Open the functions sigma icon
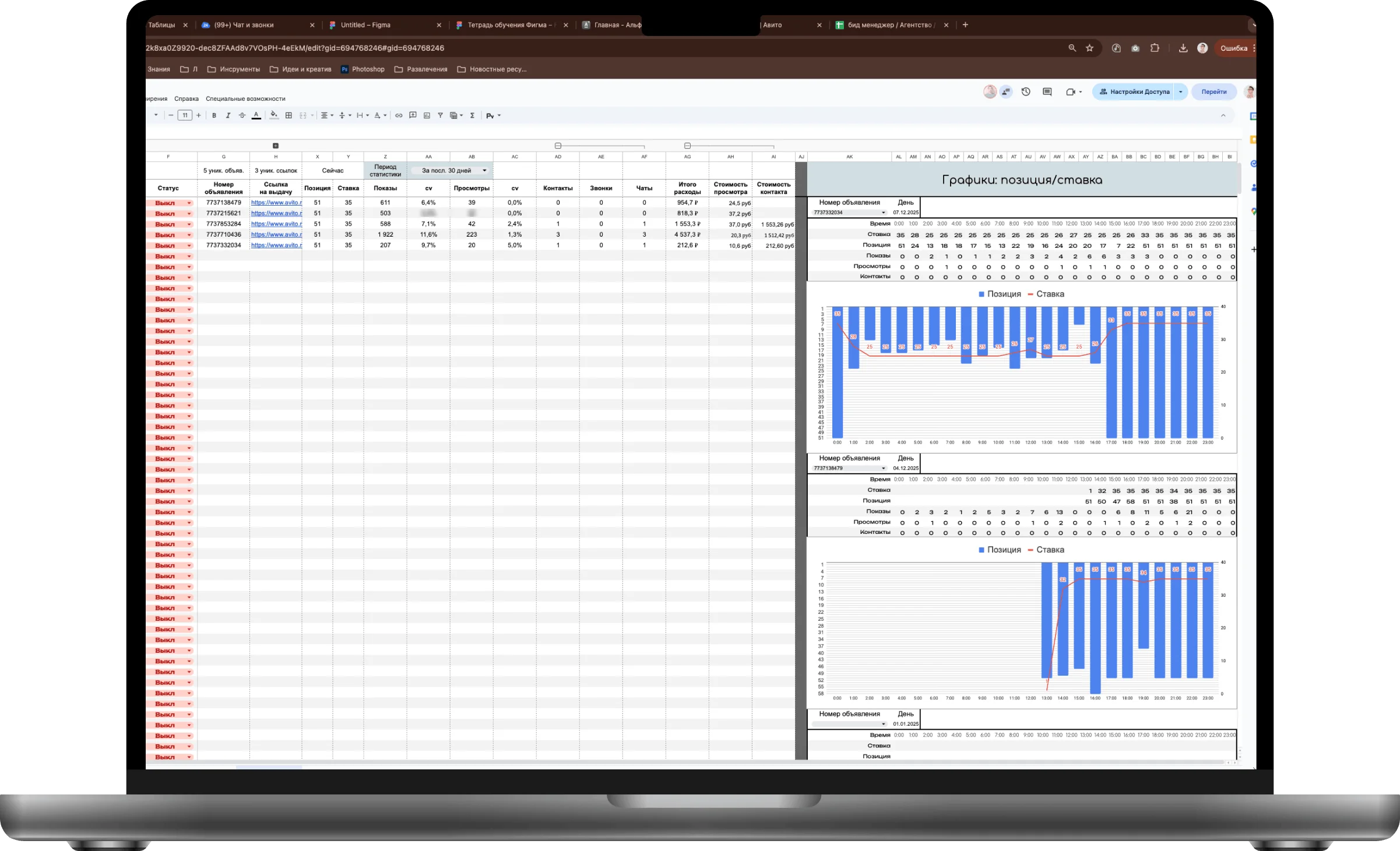 [472, 115]
